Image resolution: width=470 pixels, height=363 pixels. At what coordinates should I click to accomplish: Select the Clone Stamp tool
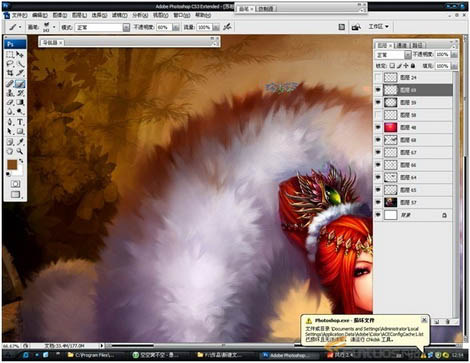[x=10, y=93]
